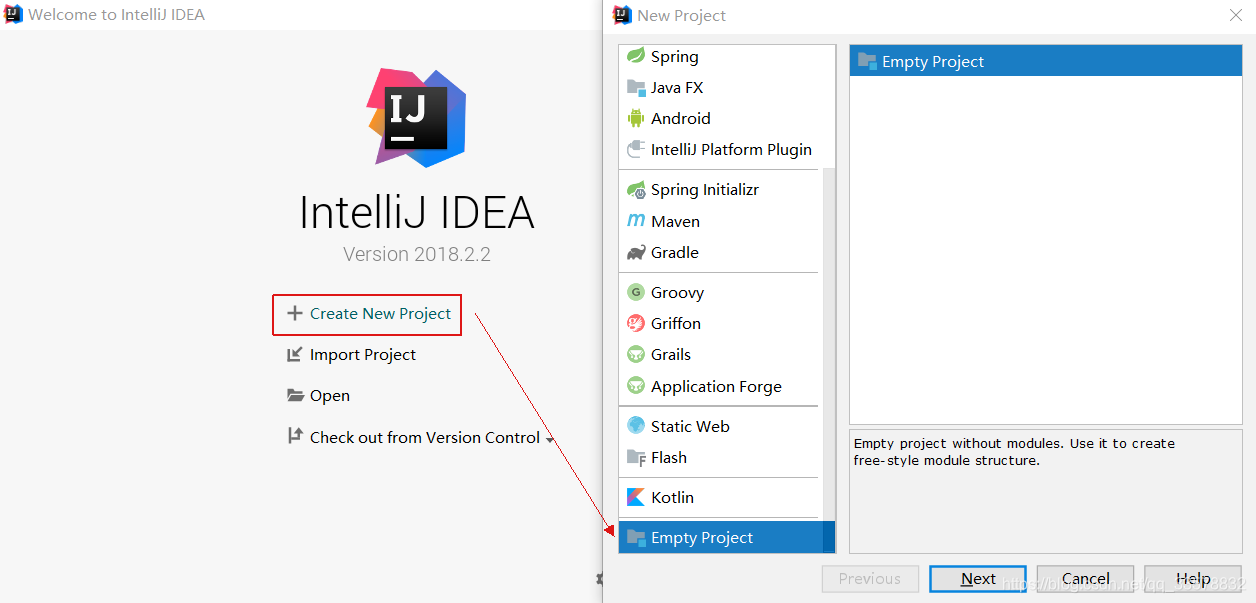Open Import Project link
The height and width of the screenshot is (603, 1256).
coord(362,355)
